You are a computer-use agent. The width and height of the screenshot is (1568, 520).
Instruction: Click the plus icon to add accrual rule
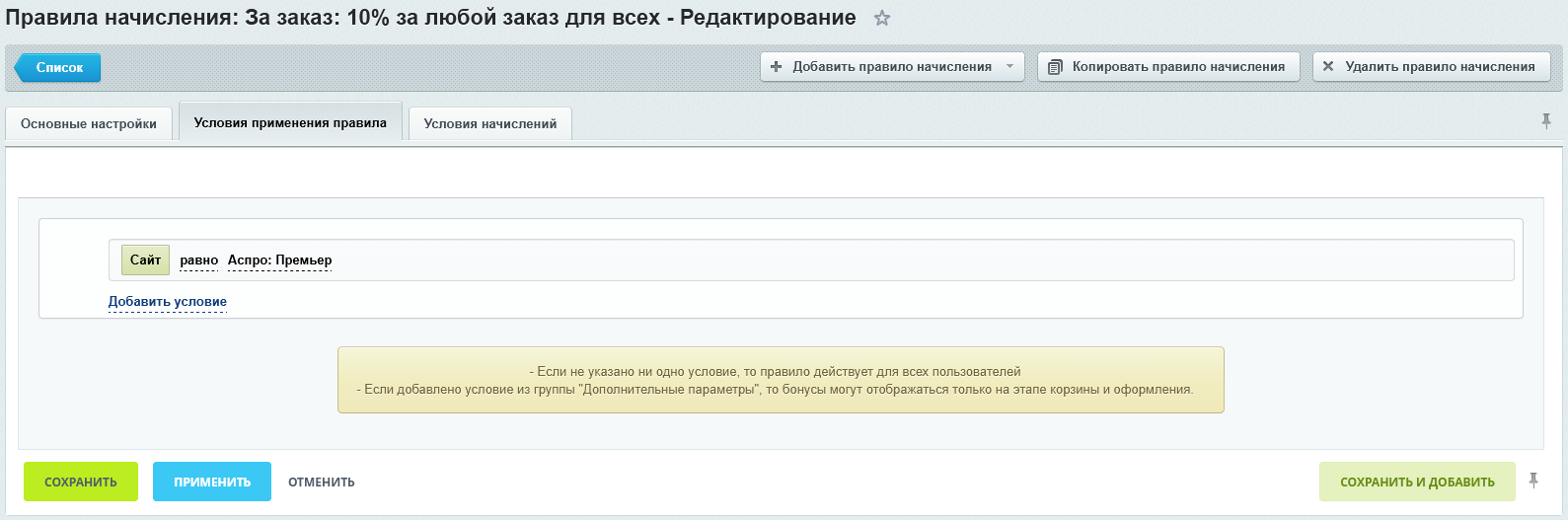[776, 67]
